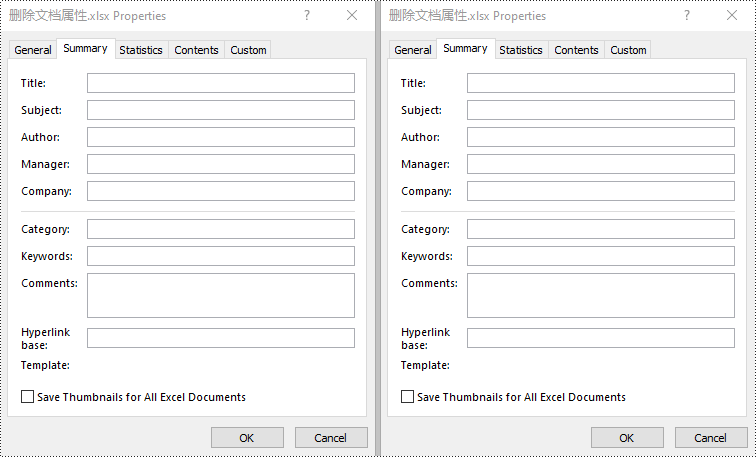Click Title field in right dialog
This screenshot has width=756, height=457.
pos(601,83)
